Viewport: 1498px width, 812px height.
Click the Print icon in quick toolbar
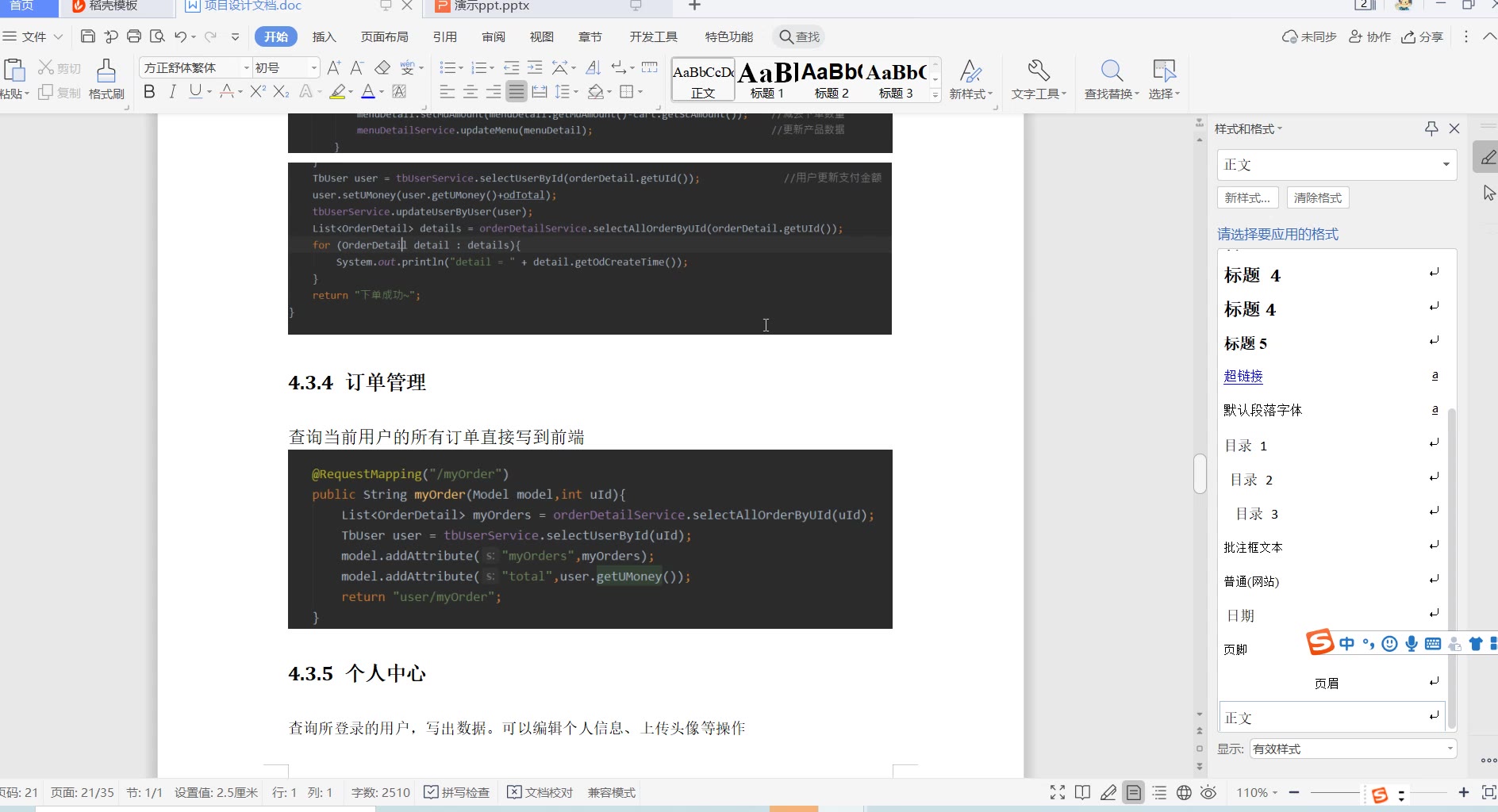coord(134,36)
